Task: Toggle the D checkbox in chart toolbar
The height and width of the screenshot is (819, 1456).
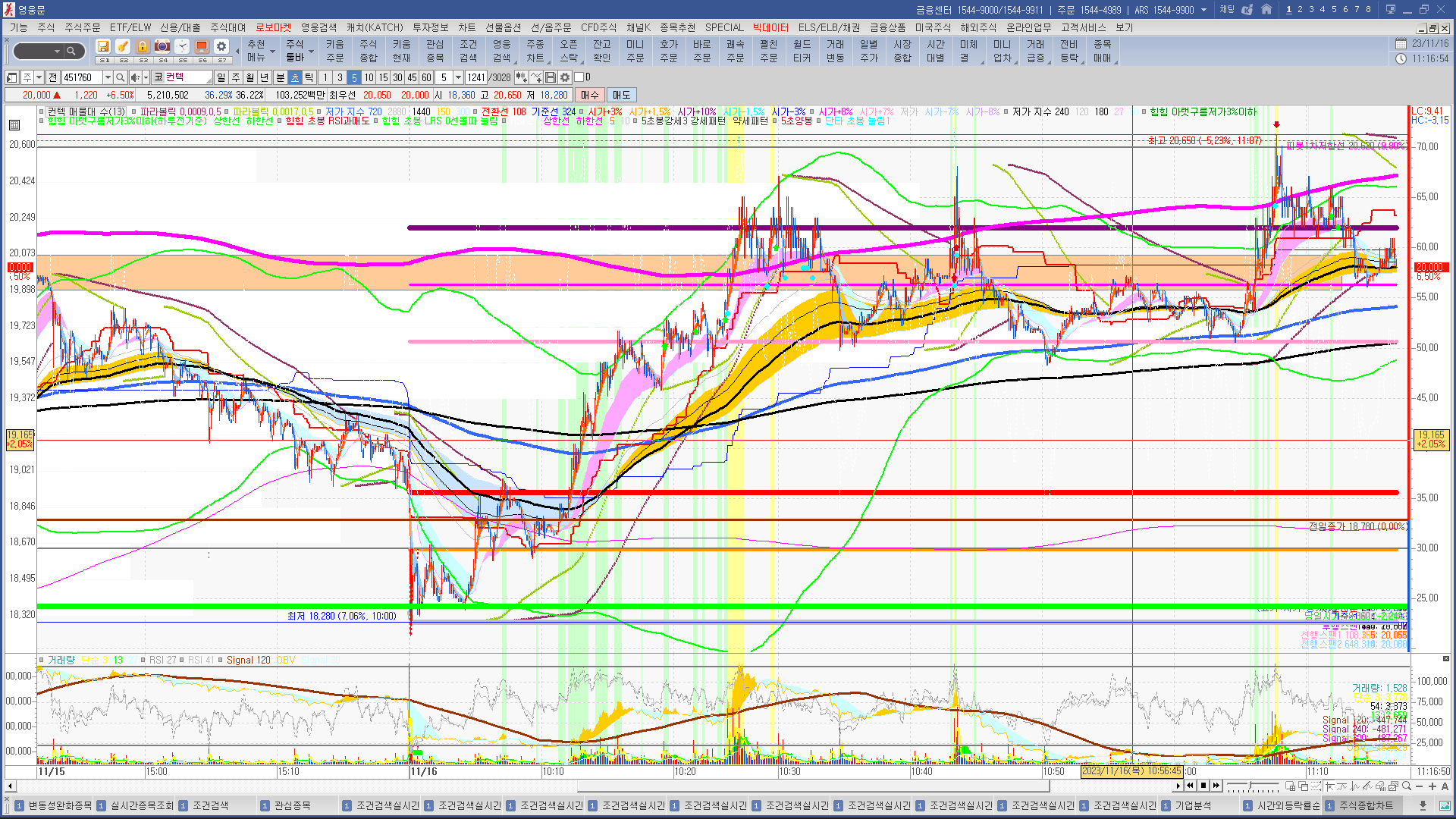Action: click(579, 77)
